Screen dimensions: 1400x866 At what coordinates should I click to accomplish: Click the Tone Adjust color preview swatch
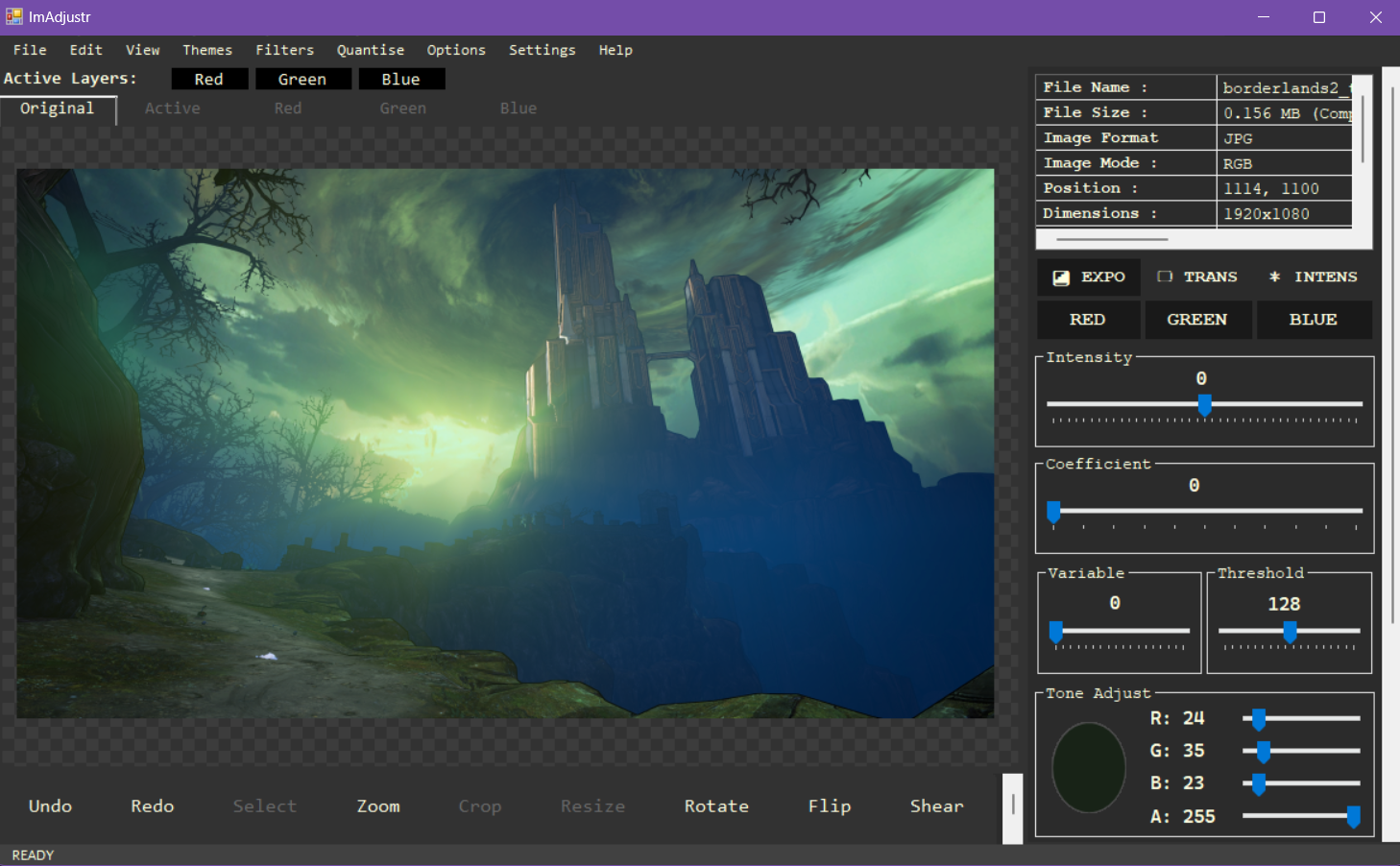pyautogui.click(x=1089, y=767)
